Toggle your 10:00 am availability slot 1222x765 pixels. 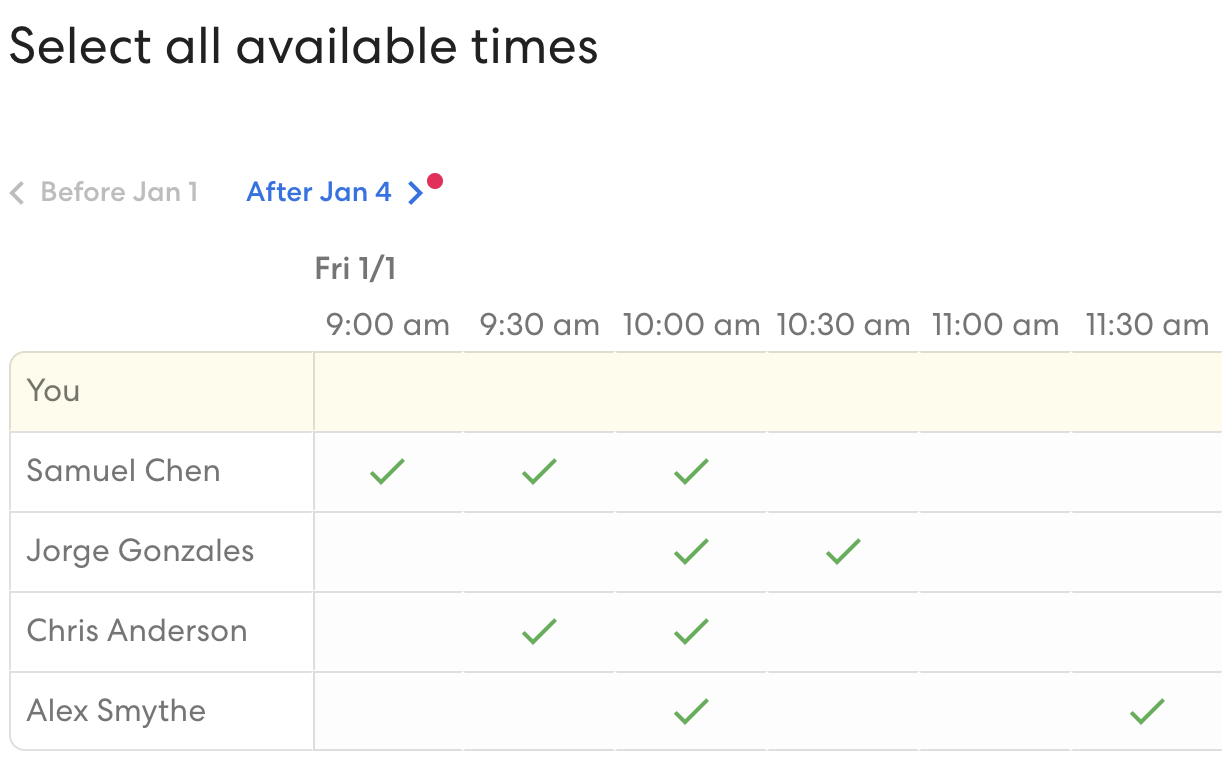pyautogui.click(x=691, y=392)
